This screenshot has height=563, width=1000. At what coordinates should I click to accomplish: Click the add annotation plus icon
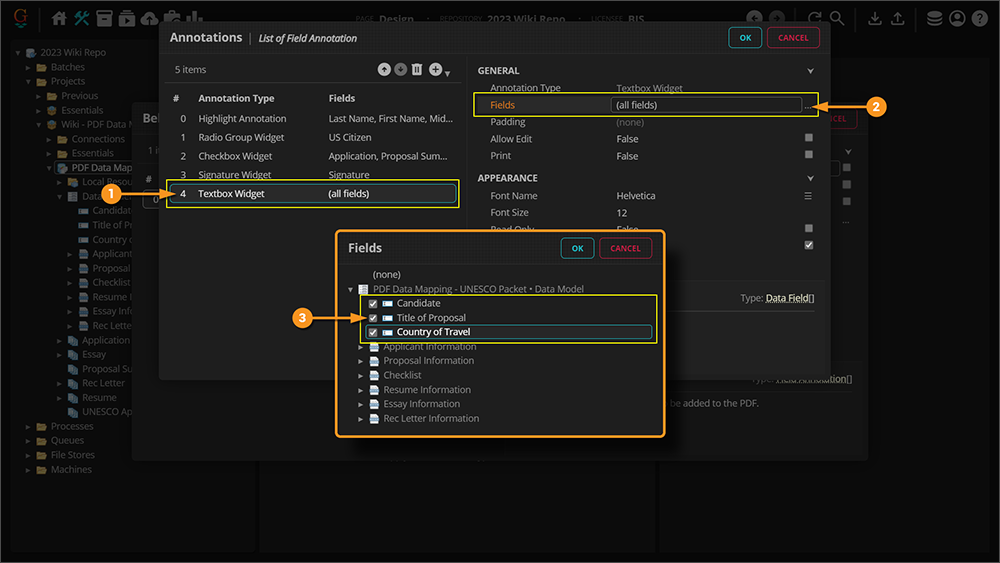[x=435, y=70]
